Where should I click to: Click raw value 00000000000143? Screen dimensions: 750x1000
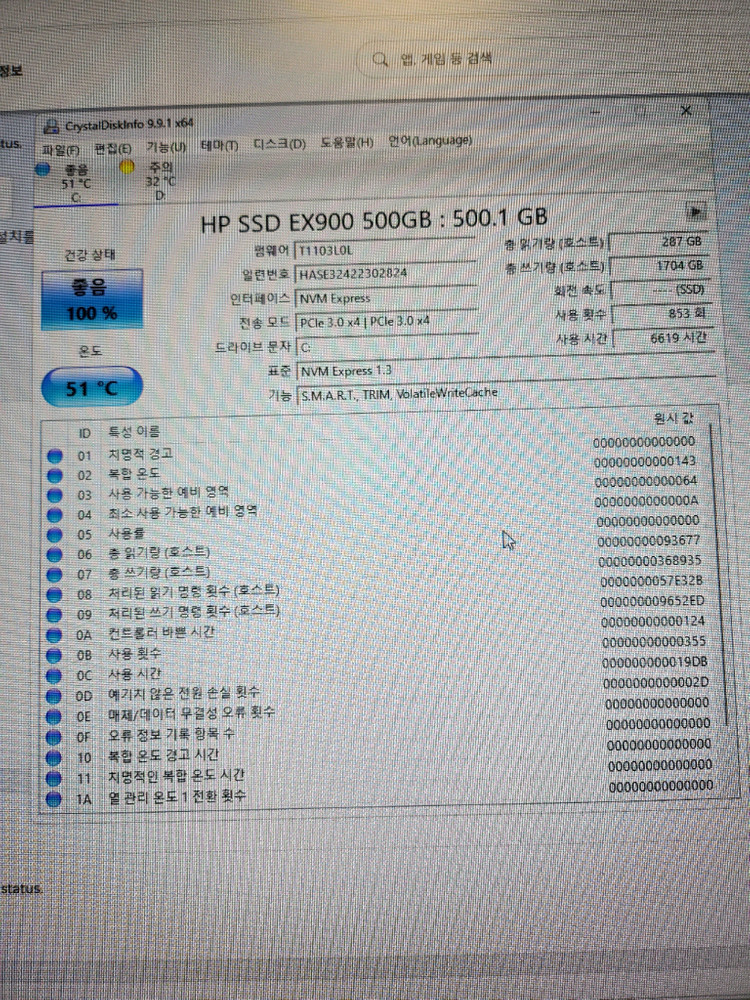pyautogui.click(x=645, y=462)
